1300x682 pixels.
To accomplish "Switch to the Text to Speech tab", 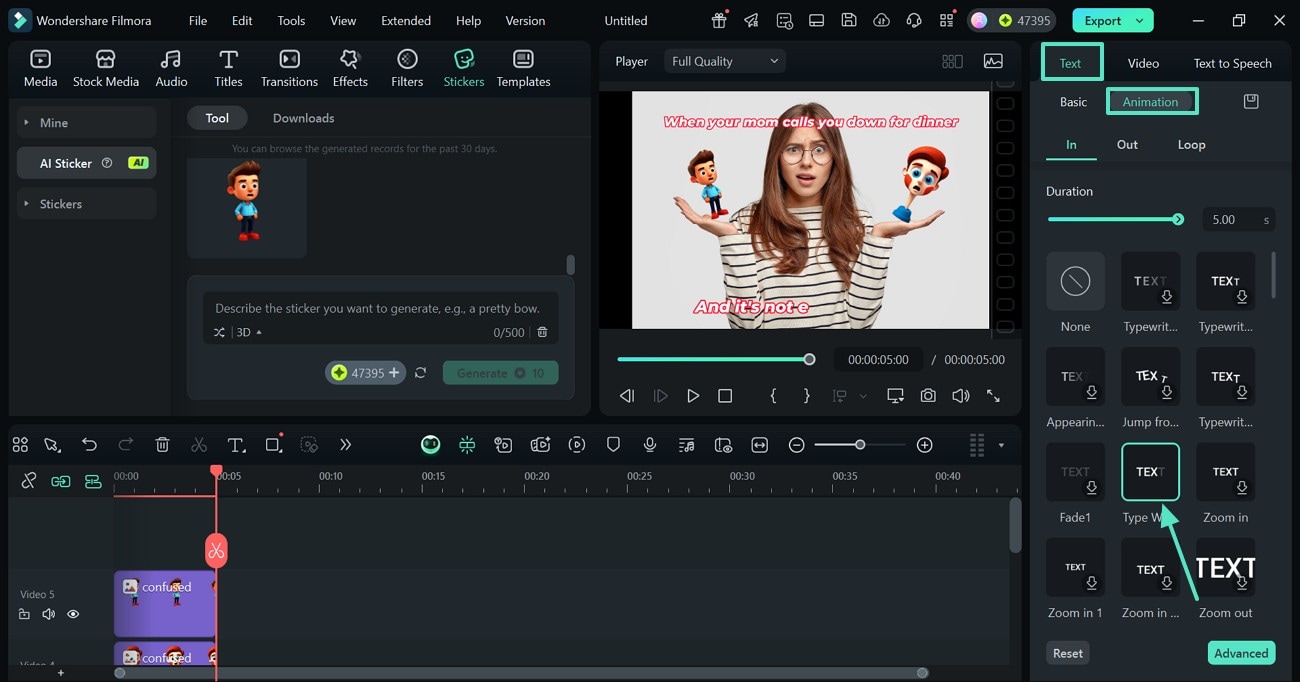I will (1232, 63).
